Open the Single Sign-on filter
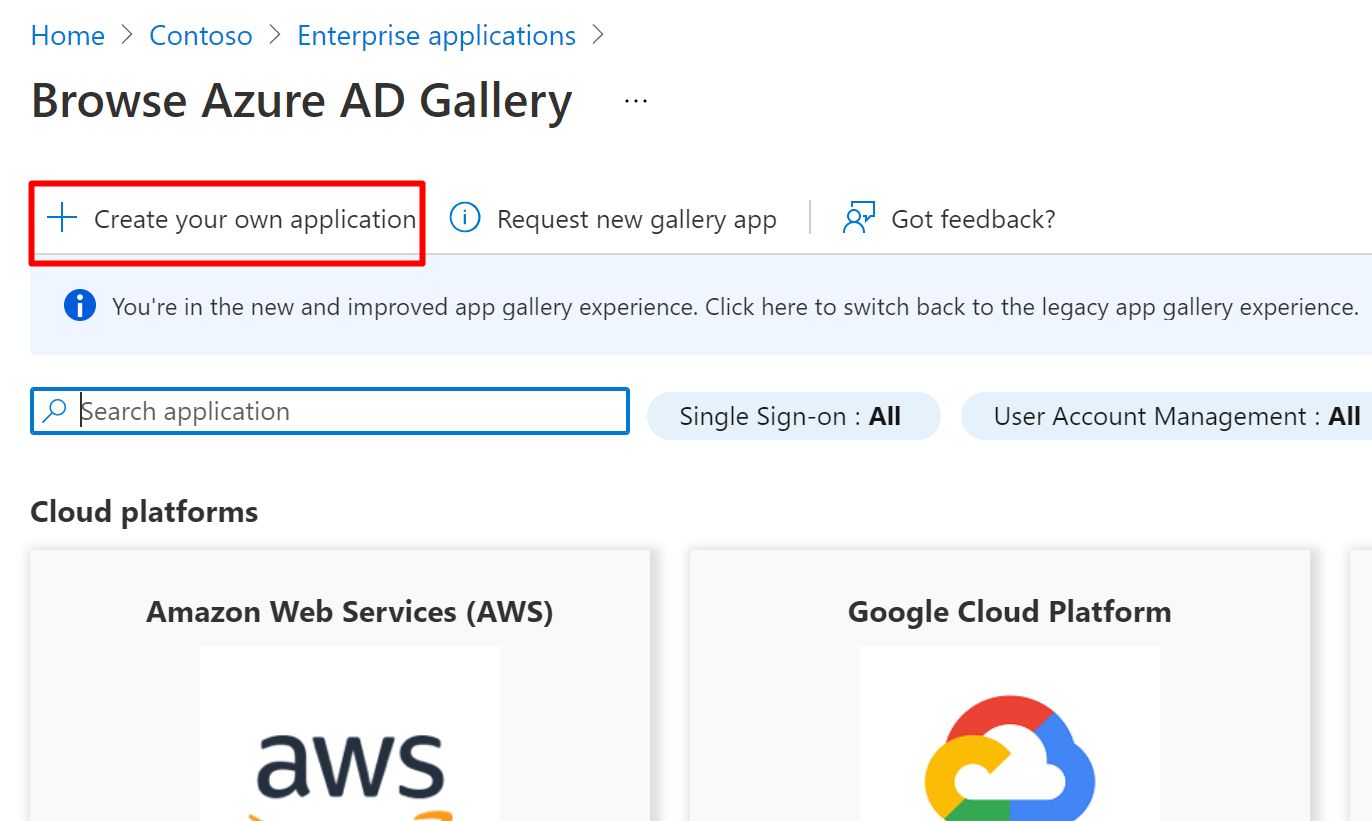Viewport: 1372px width, 821px height. tap(793, 416)
